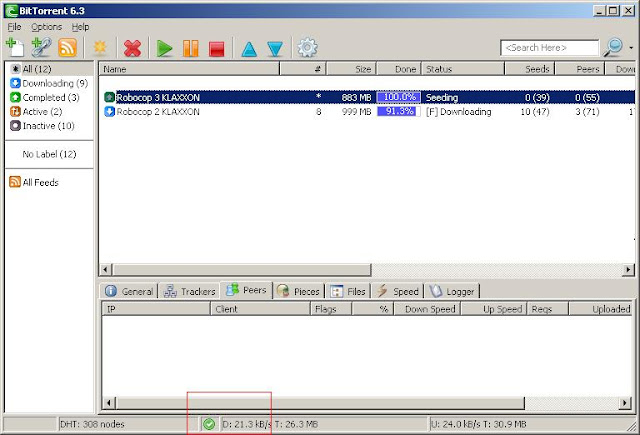The image size is (640, 435).
Task: Sort torrents by Name column
Action: pos(189,69)
